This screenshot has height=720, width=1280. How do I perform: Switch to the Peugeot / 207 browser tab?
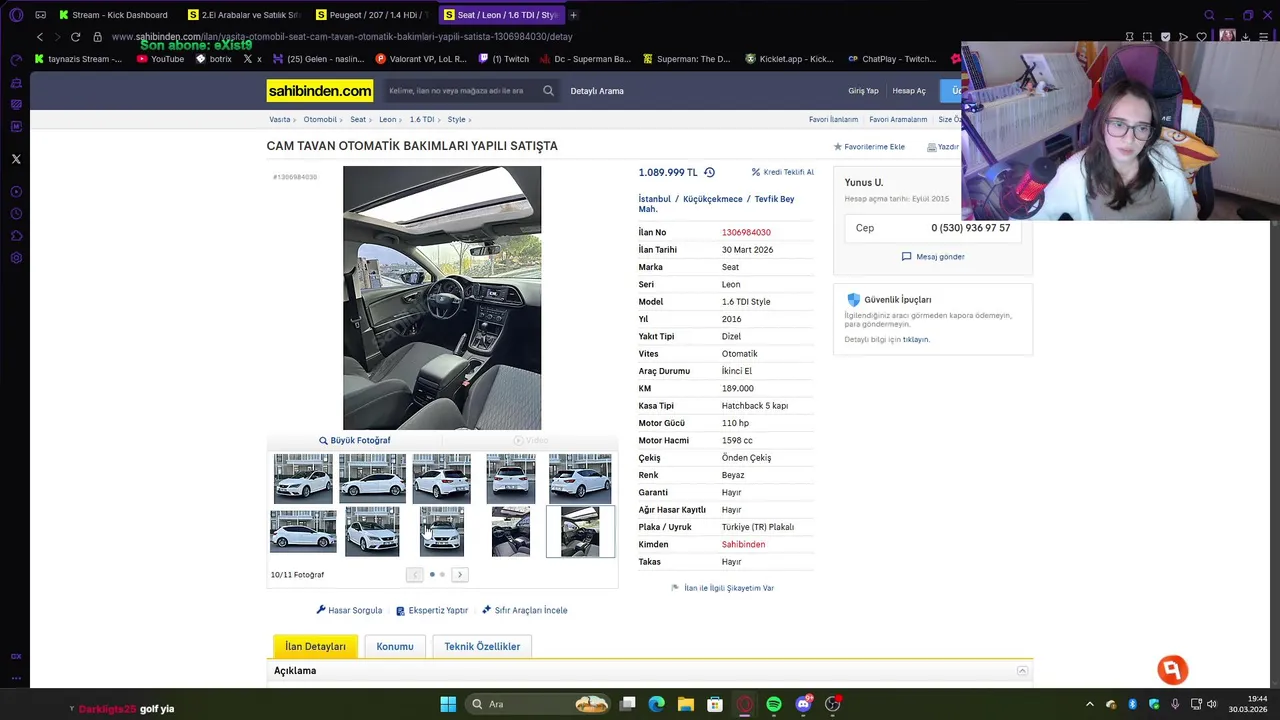(372, 15)
